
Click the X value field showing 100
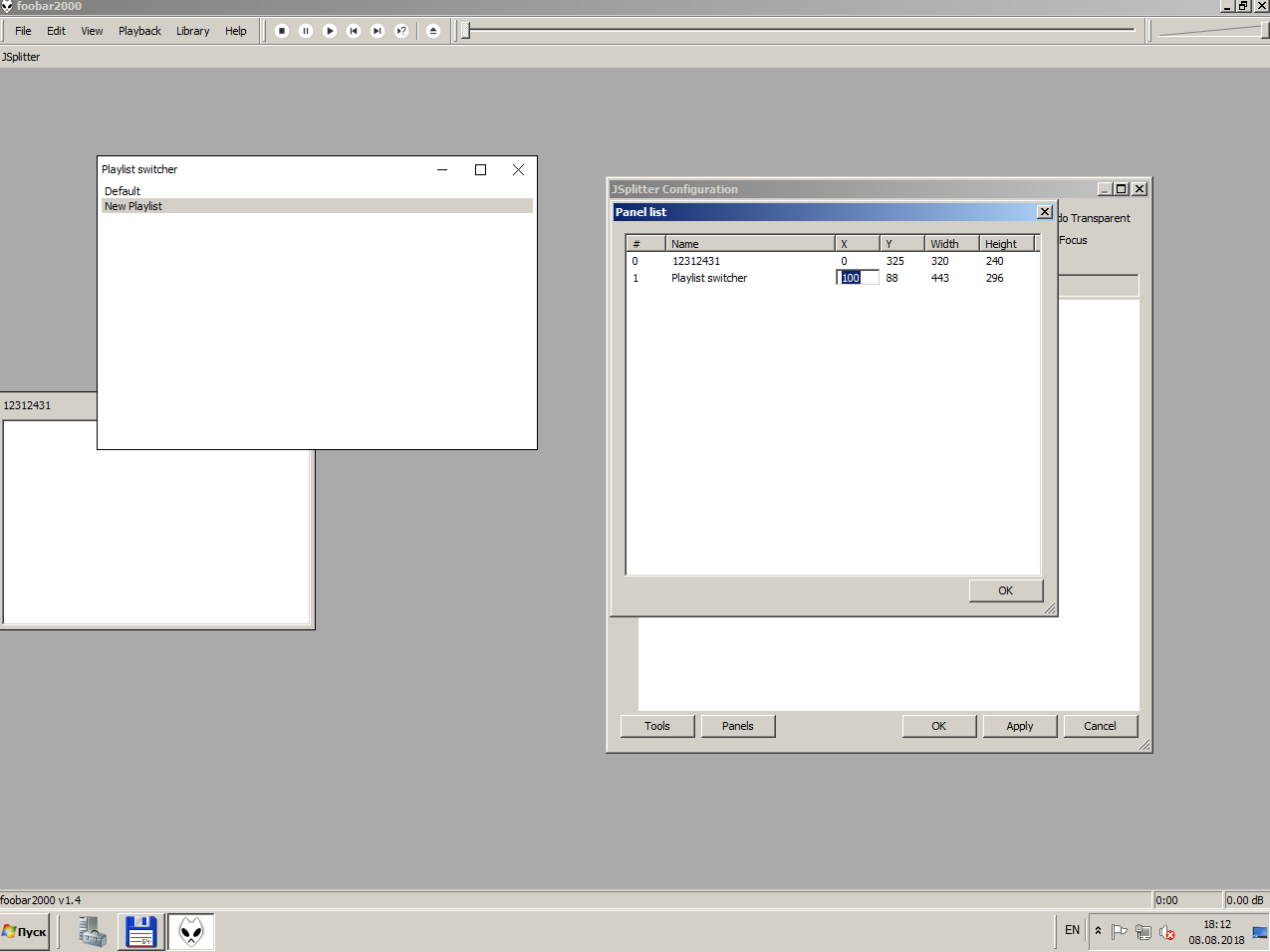point(857,278)
